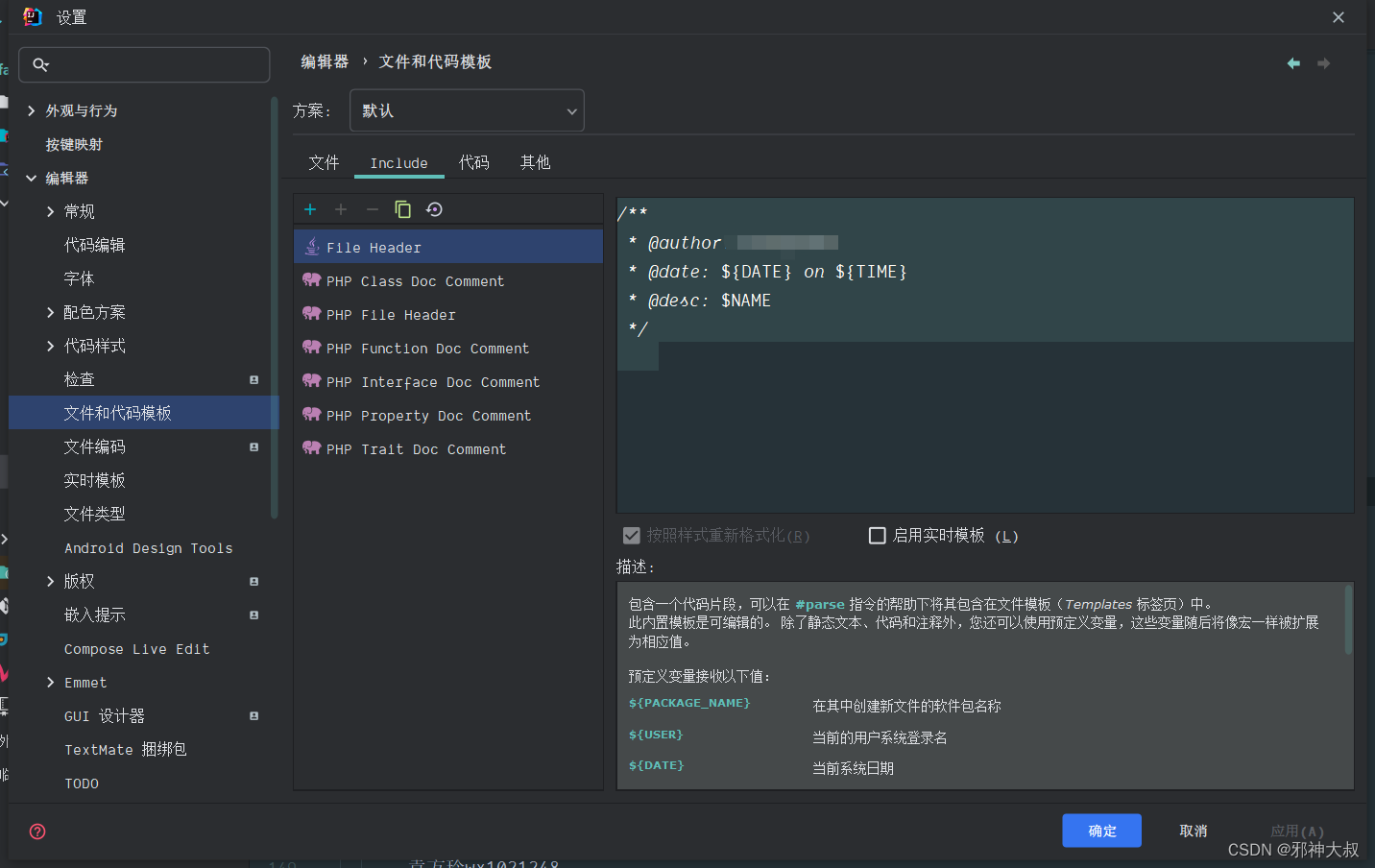
Task: Click the project-level badge icon next to 嵌入提示
Action: pos(253,615)
